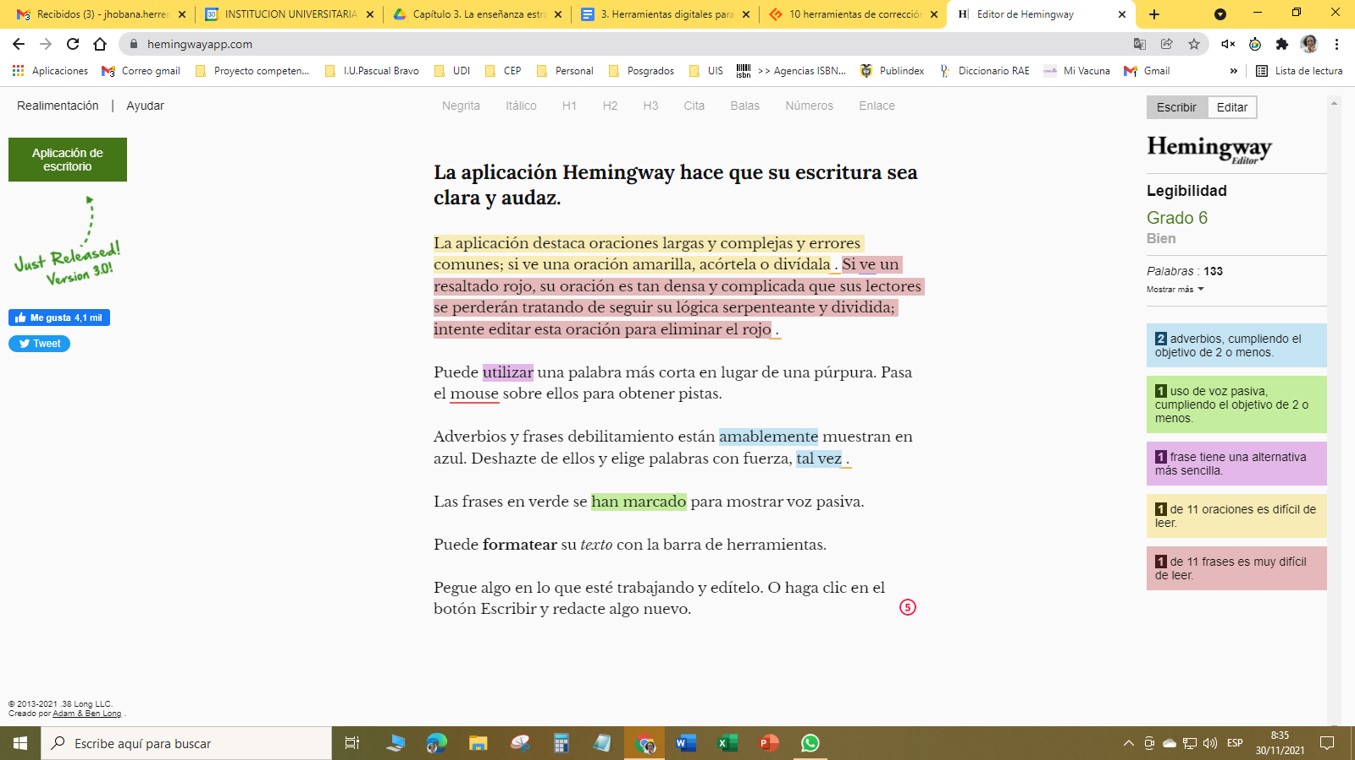This screenshot has height=760, width=1355.
Task: Show more bookmarks with the chevron
Action: pyautogui.click(x=1233, y=71)
